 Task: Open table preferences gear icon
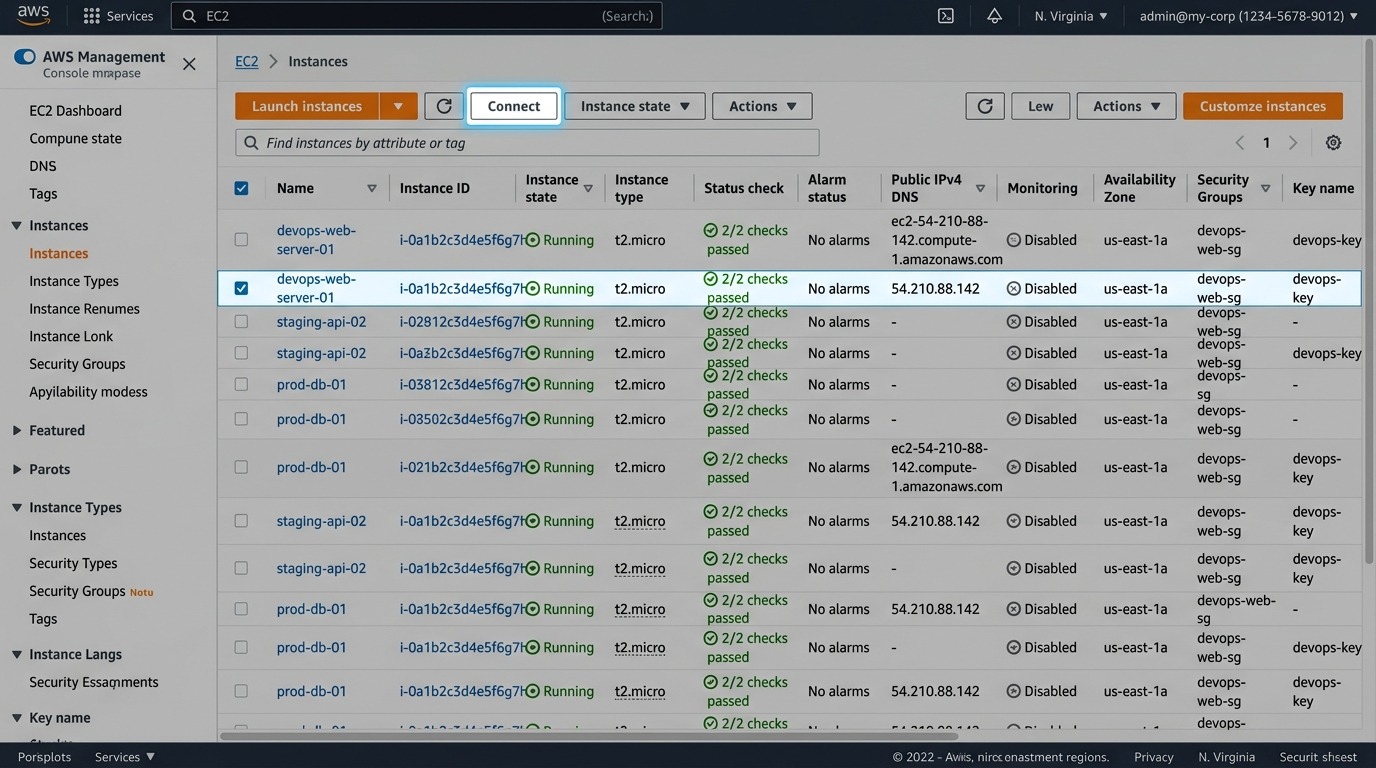click(x=1333, y=143)
